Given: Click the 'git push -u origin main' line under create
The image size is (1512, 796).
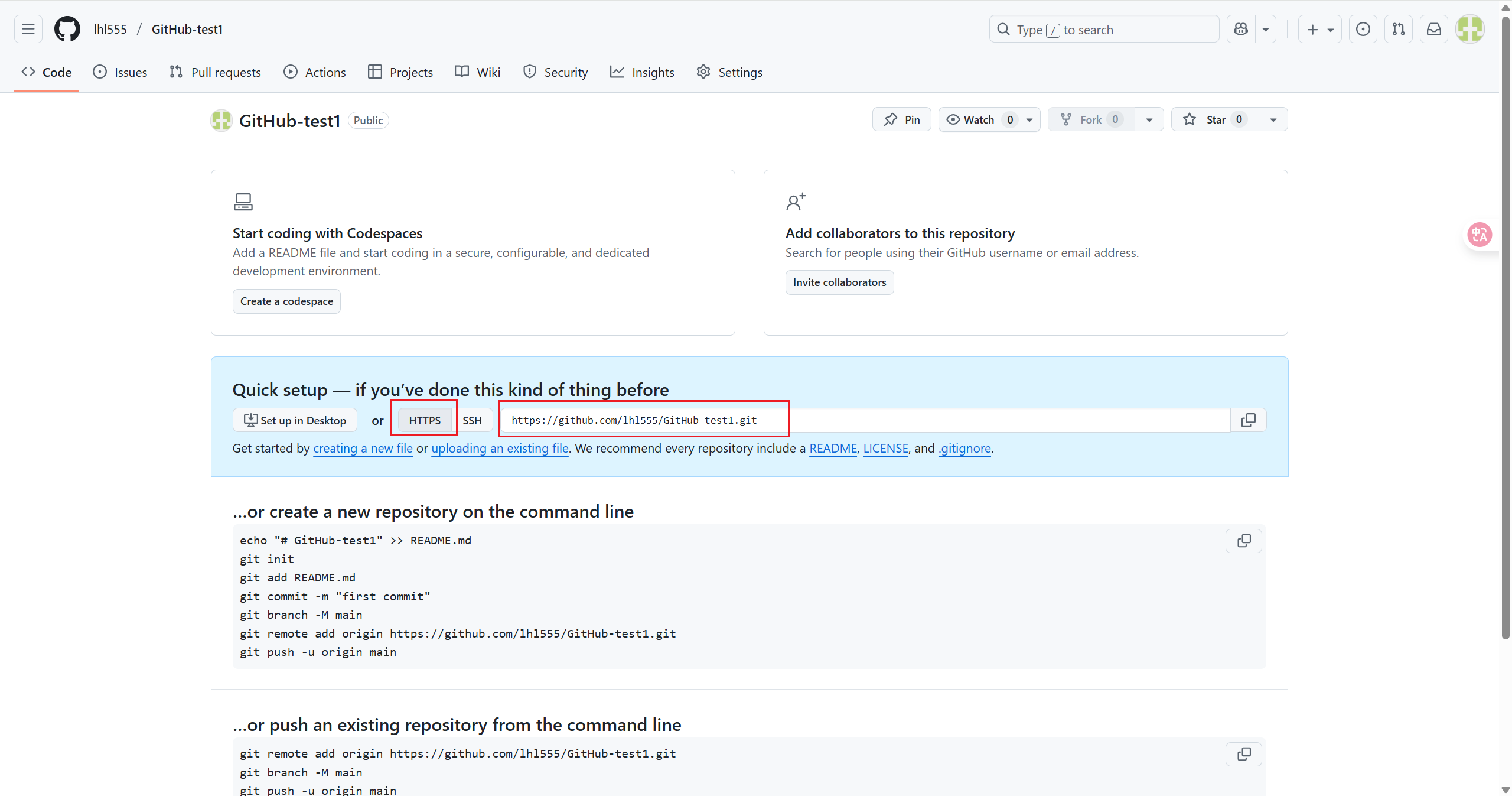Looking at the screenshot, I should 318,652.
